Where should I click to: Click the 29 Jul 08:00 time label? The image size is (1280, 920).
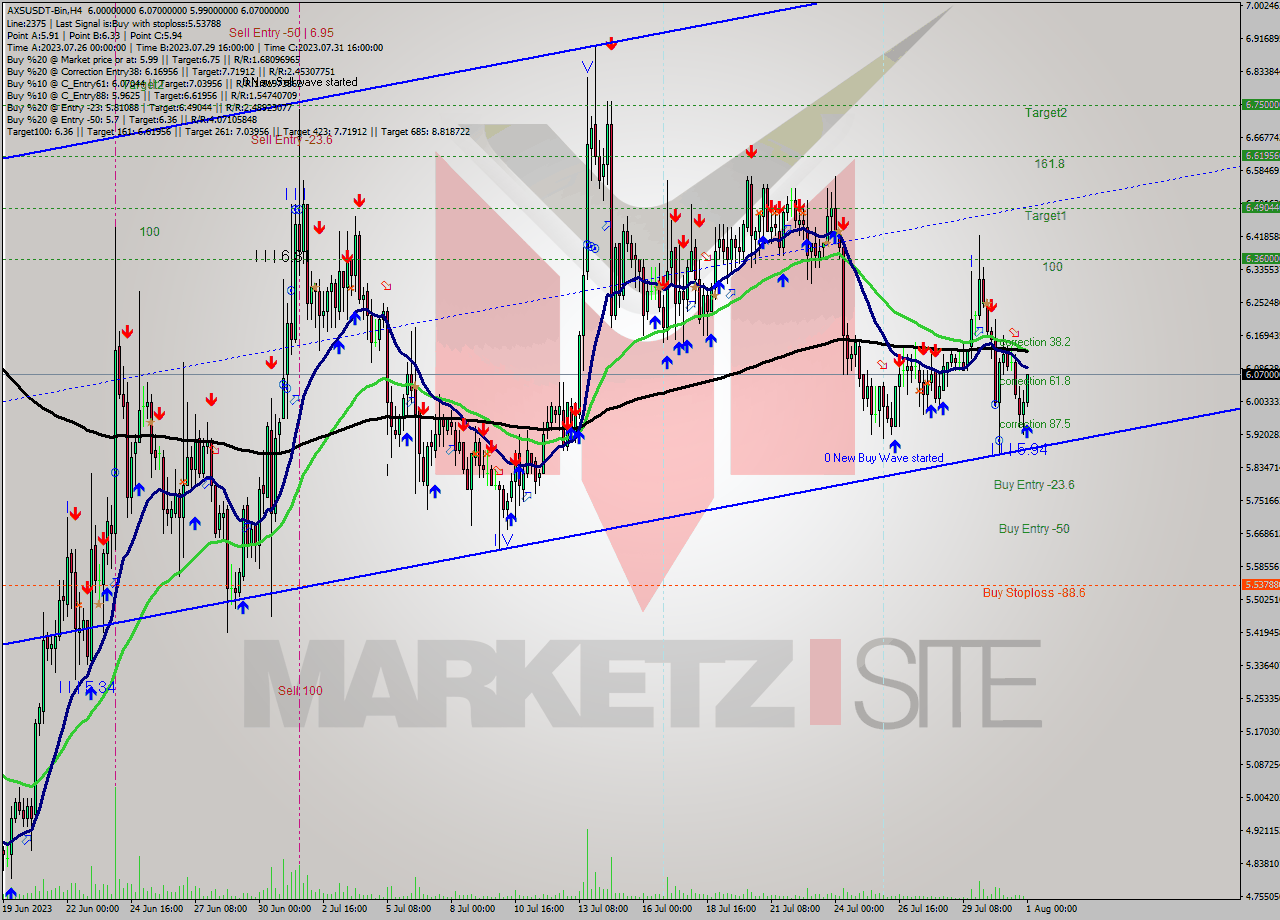(987, 909)
